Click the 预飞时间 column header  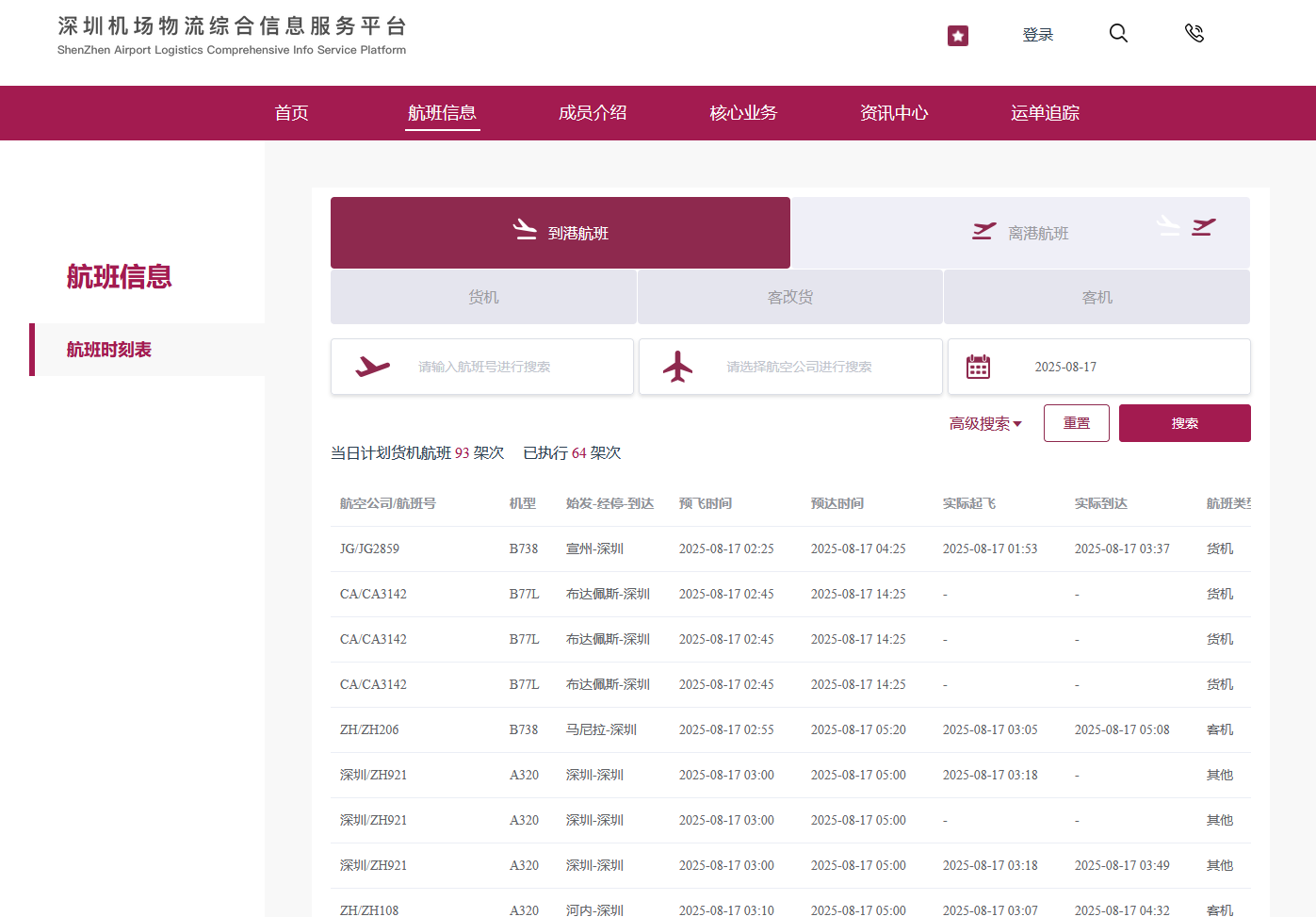tap(706, 504)
